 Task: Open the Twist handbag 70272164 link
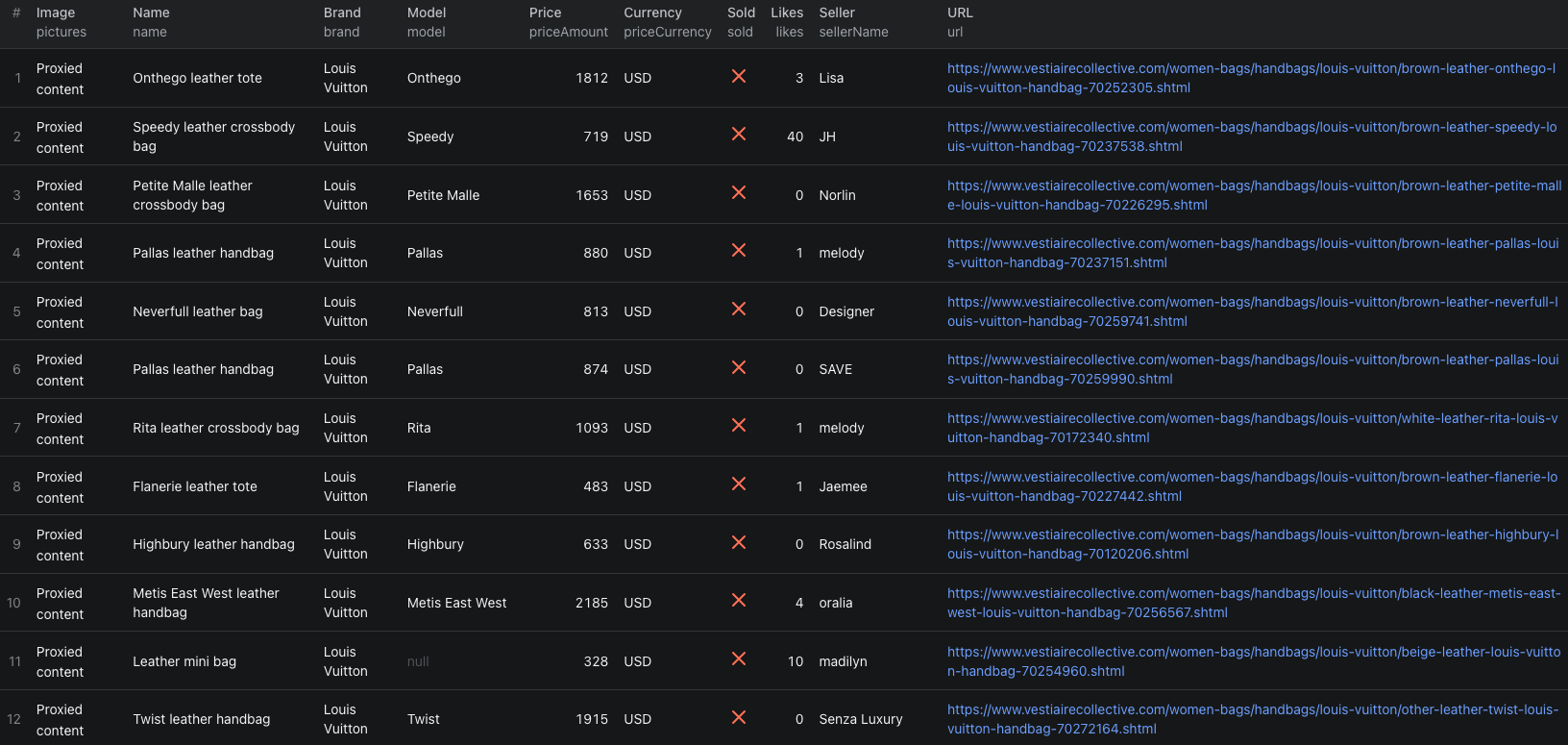[x=1253, y=719]
